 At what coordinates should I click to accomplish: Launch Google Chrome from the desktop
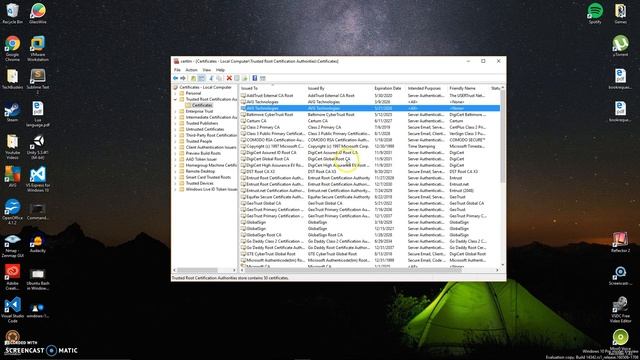(x=12, y=48)
